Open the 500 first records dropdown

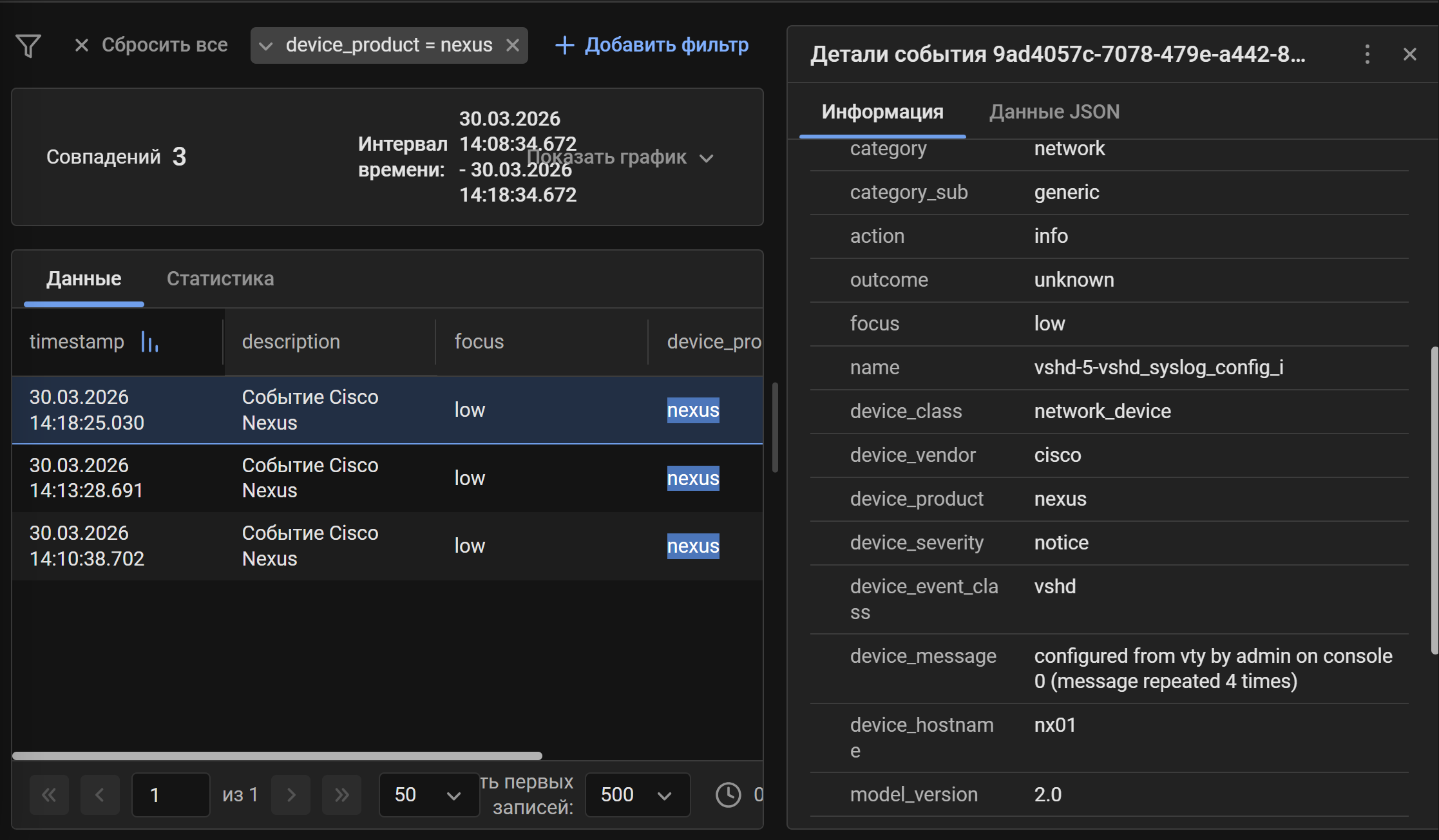638,795
